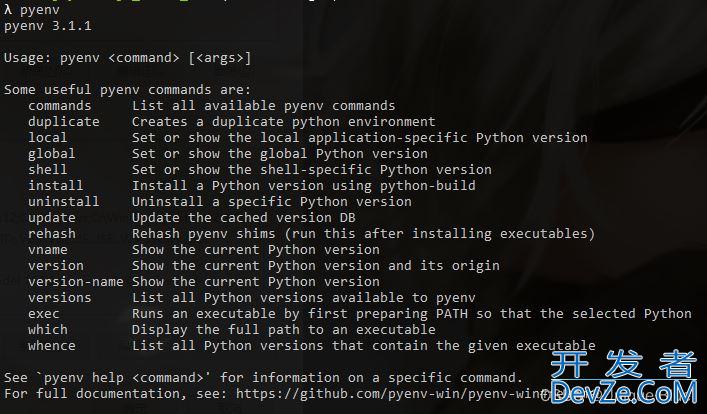Click the DevZe.CoM watermark logo
The image size is (707, 414).
pos(624,378)
